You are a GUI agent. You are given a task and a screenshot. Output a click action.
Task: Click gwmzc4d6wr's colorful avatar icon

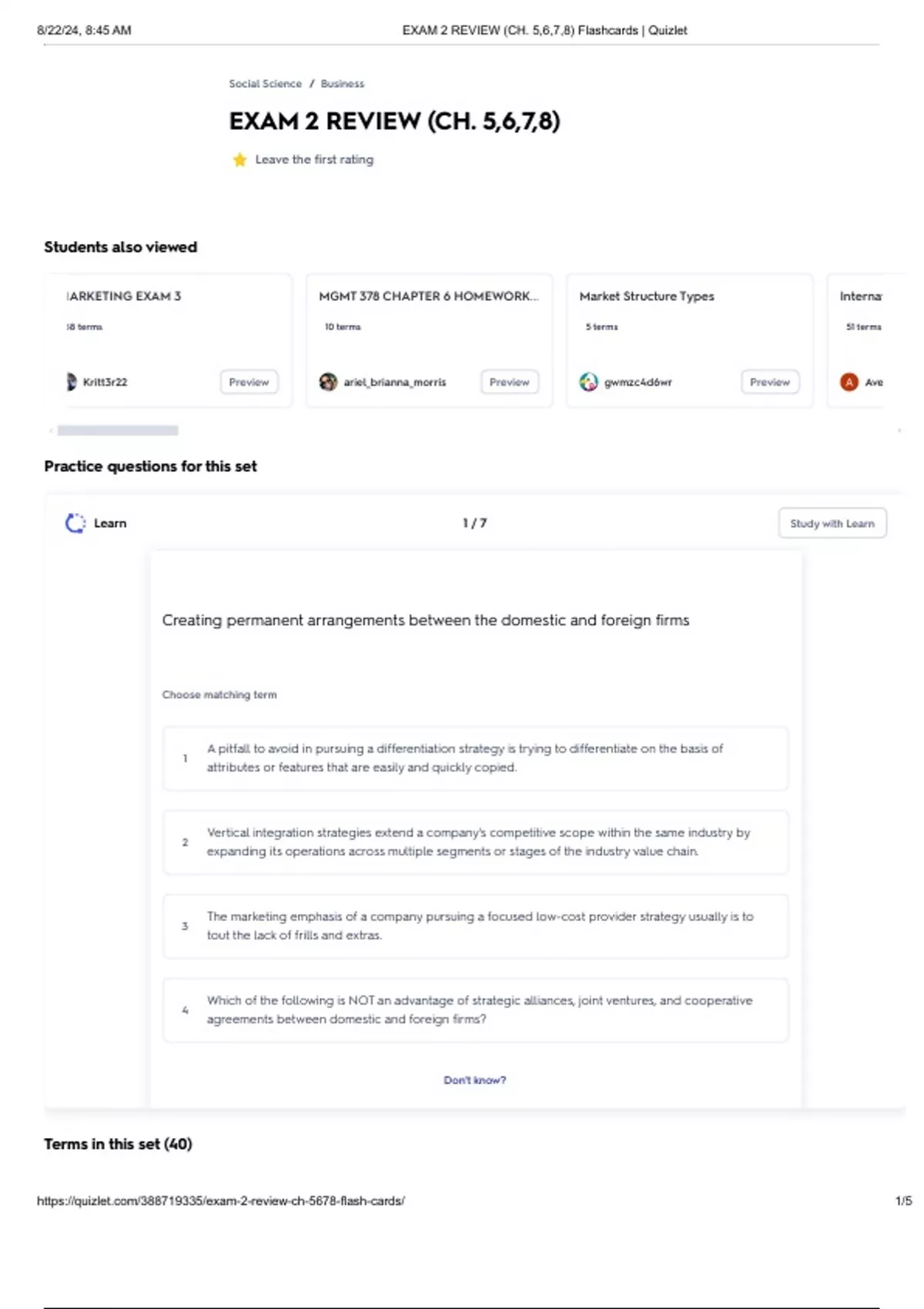589,382
